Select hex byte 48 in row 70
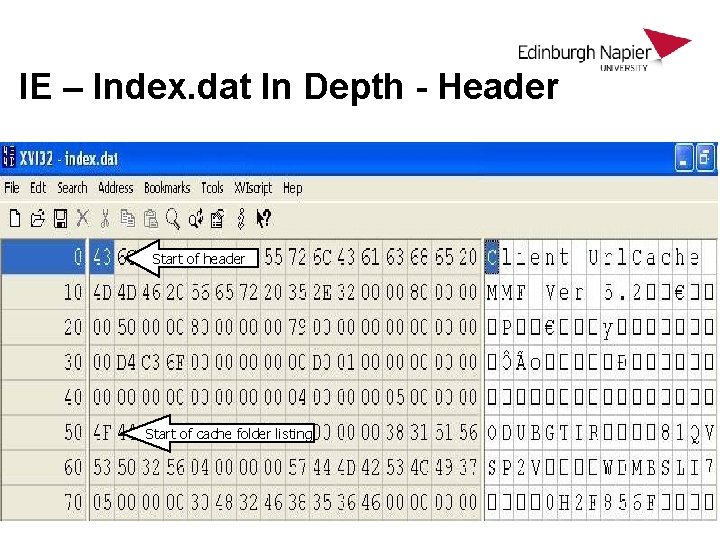720x540 pixels. click(224, 502)
